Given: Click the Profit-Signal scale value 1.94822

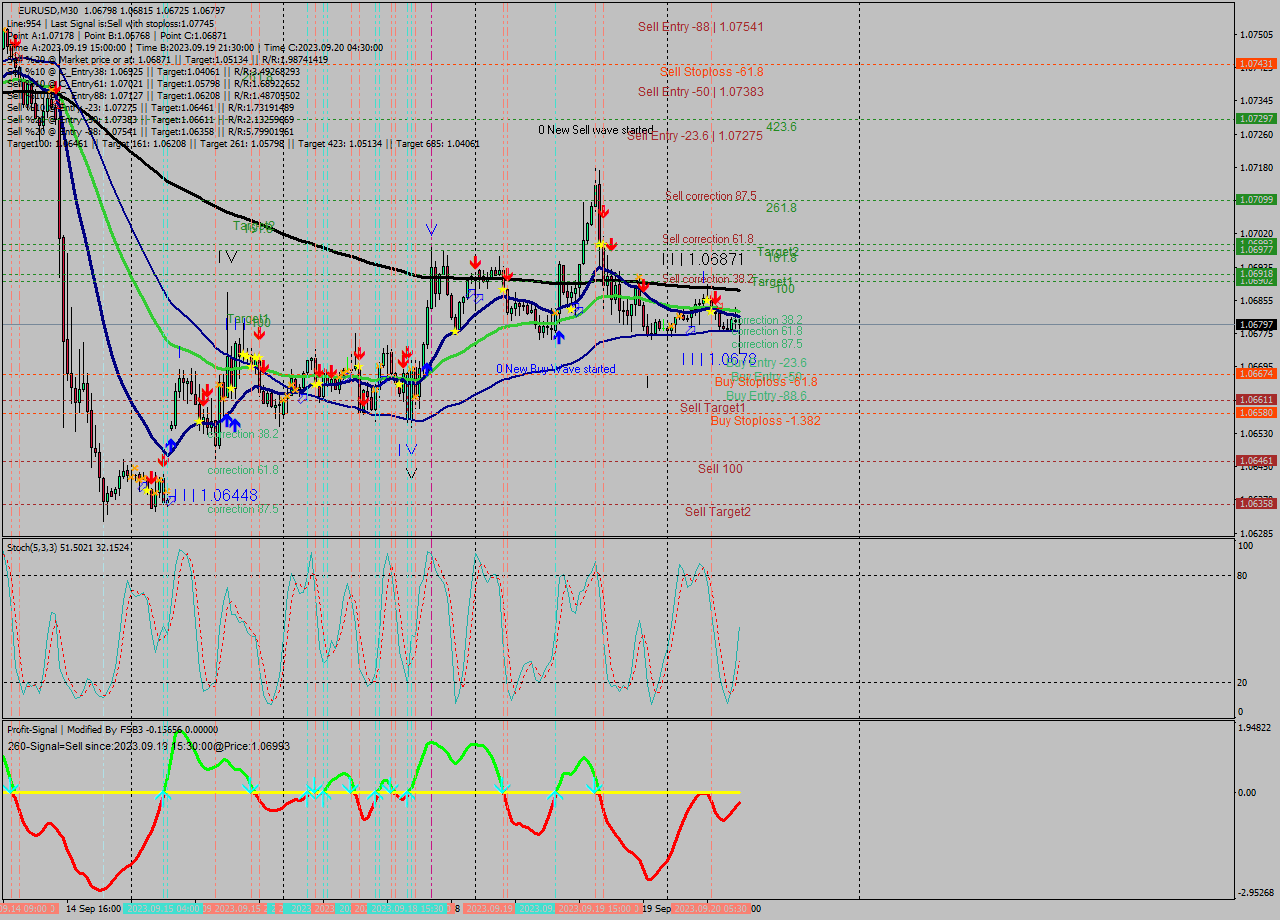Looking at the screenshot, I should (1256, 728).
